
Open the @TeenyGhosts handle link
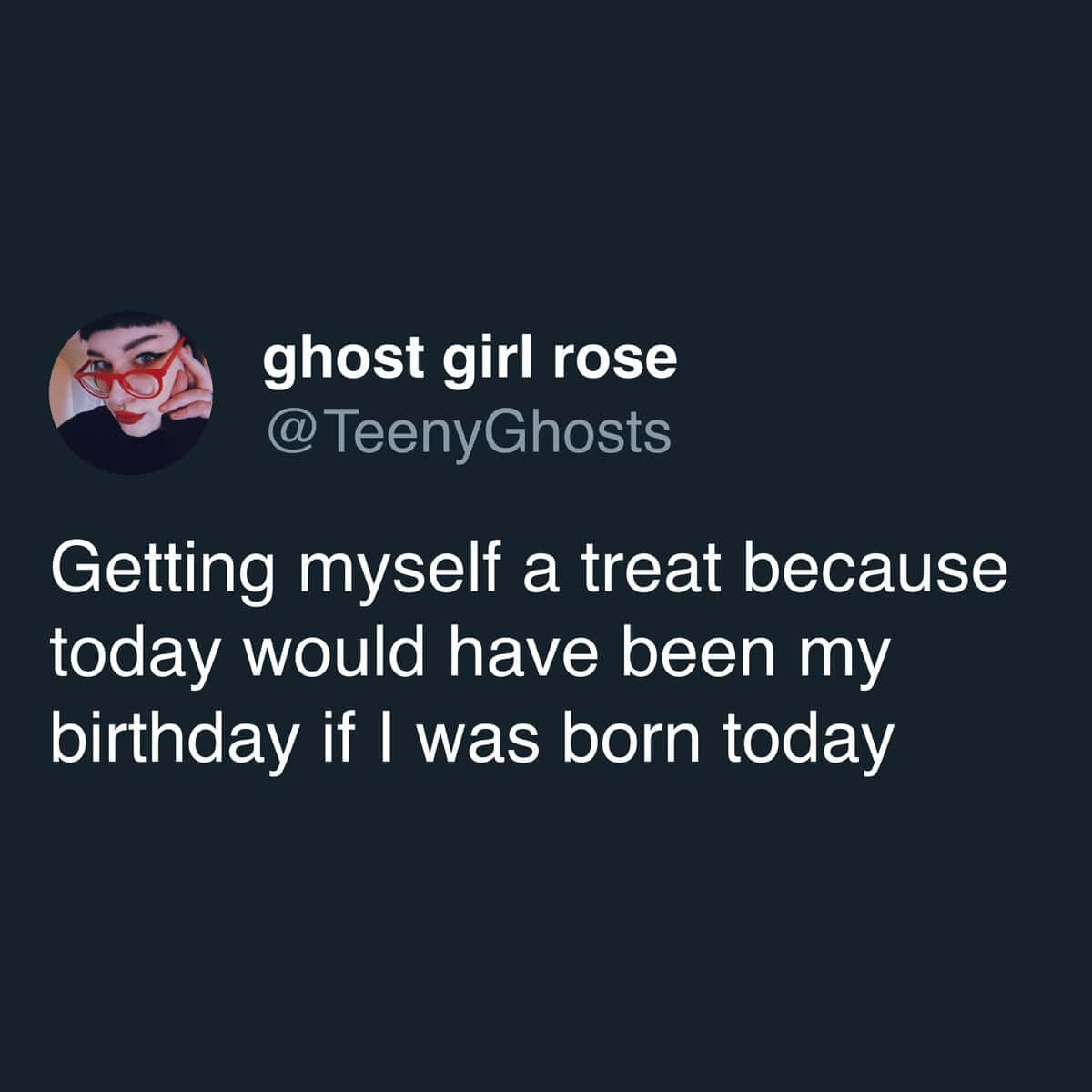tap(468, 433)
